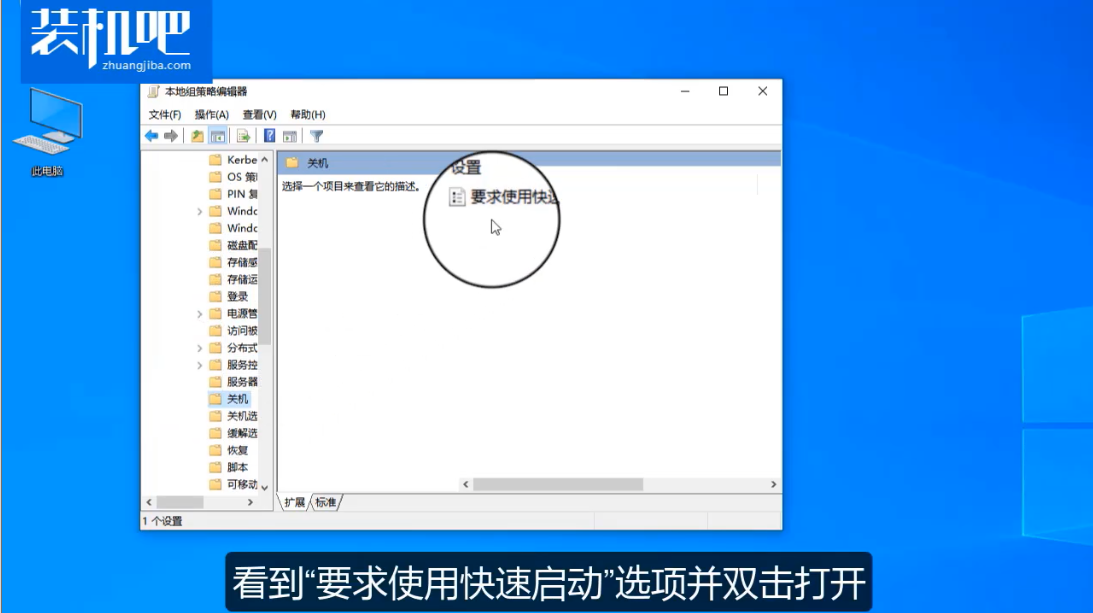Select the 关机选项 folder in tree
1093x613 pixels.
pyautogui.click(x=241, y=416)
